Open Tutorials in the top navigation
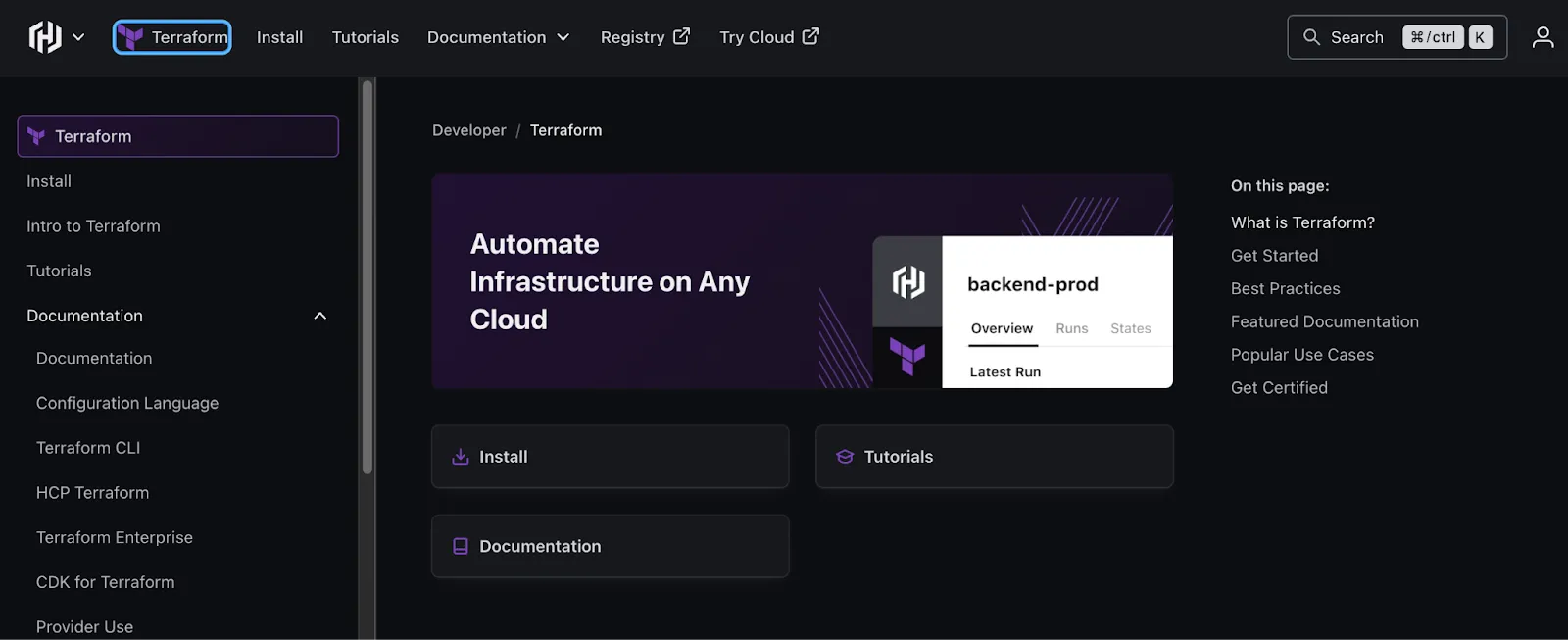Image resolution: width=1568 pixels, height=640 pixels. click(365, 37)
